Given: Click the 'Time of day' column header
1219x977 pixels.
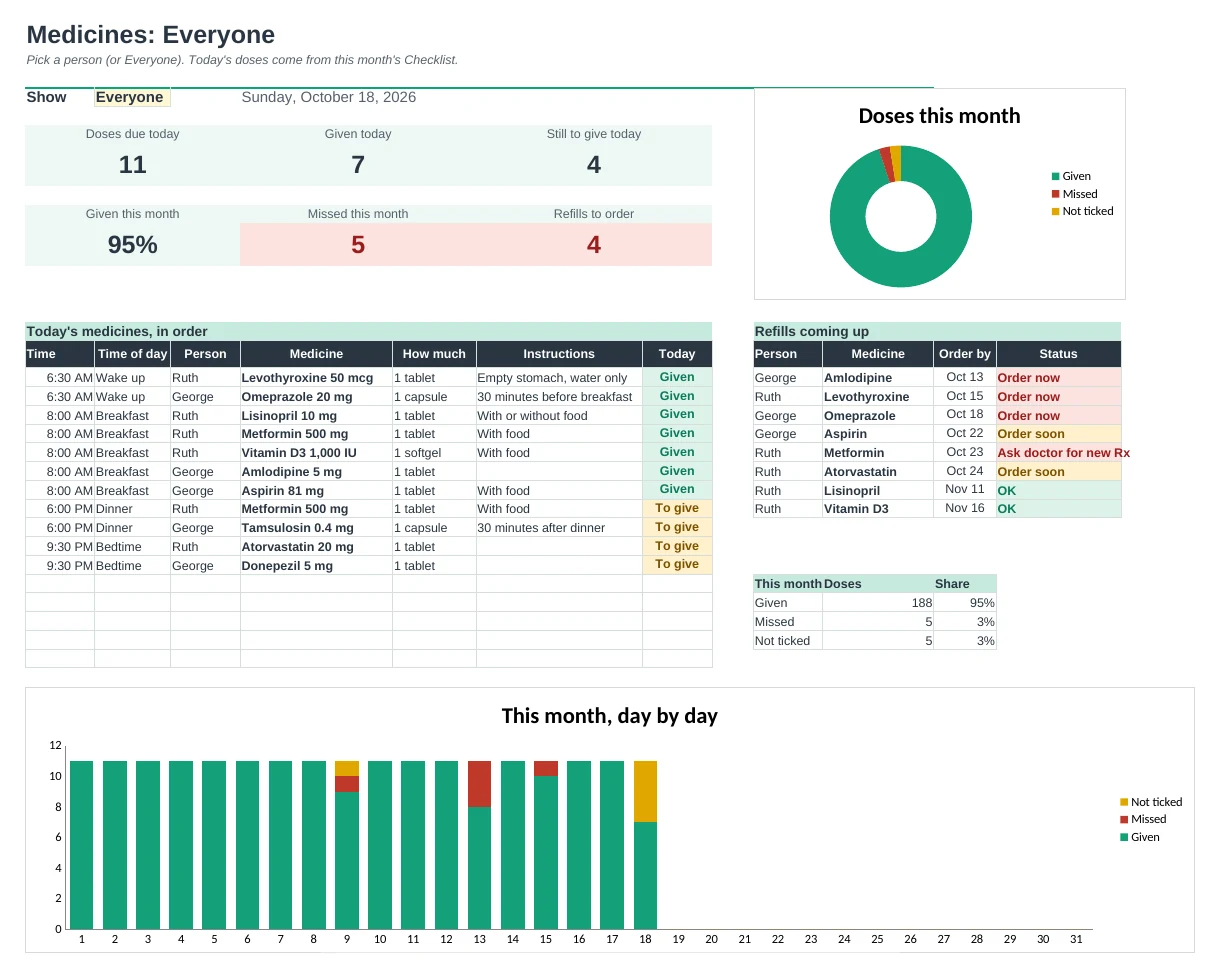Looking at the screenshot, I should 132,354.
